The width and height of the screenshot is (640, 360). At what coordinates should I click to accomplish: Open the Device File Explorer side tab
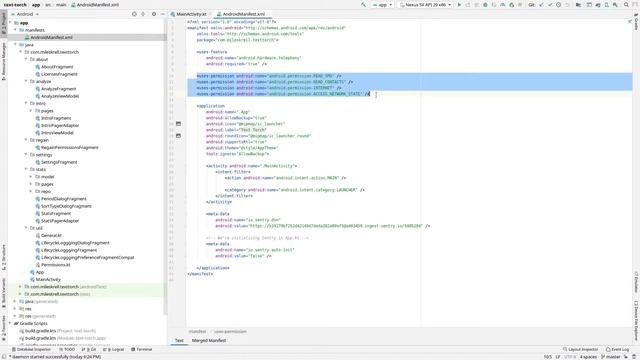click(636, 321)
